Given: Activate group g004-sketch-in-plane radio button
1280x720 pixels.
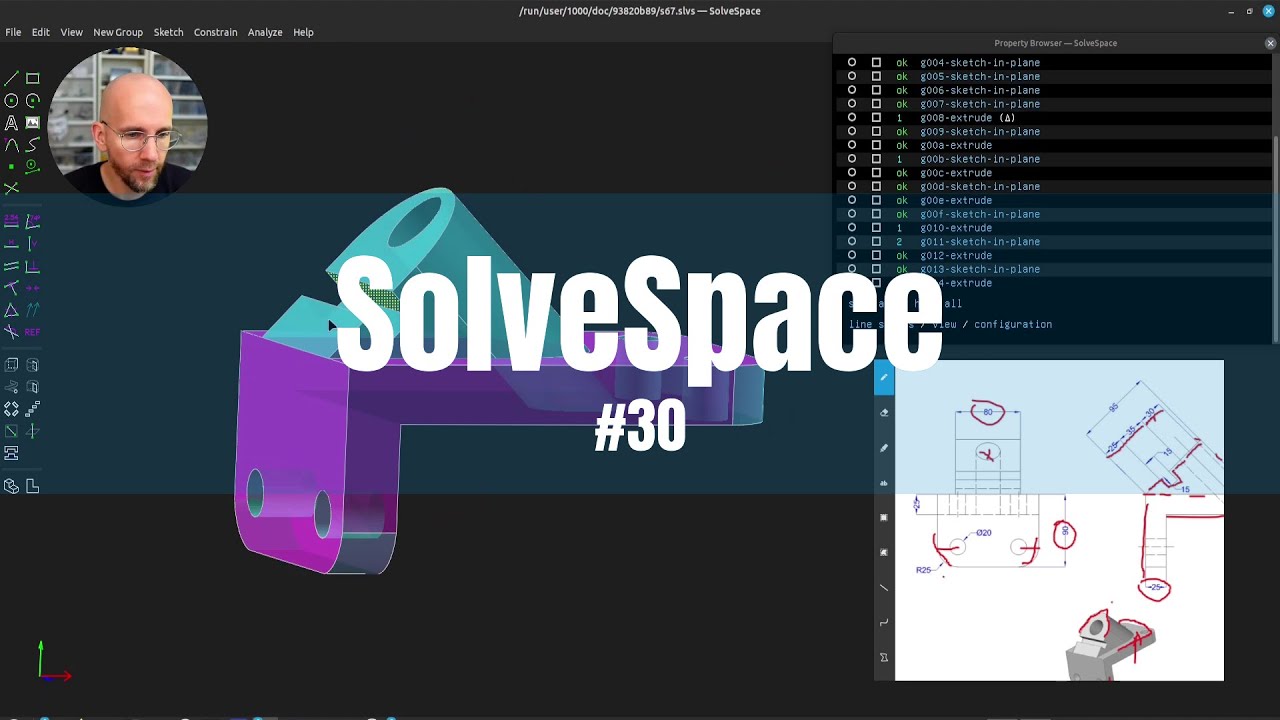Looking at the screenshot, I should coord(852,62).
